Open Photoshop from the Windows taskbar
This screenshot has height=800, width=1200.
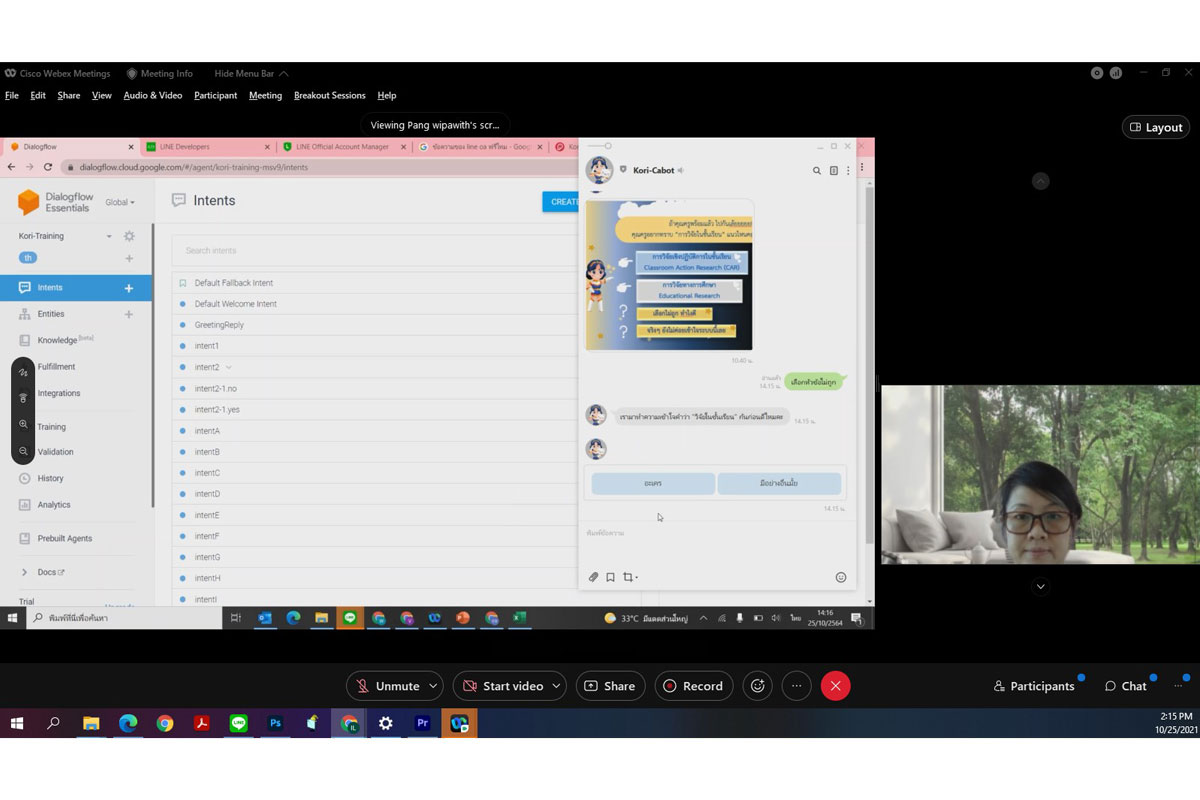click(275, 723)
